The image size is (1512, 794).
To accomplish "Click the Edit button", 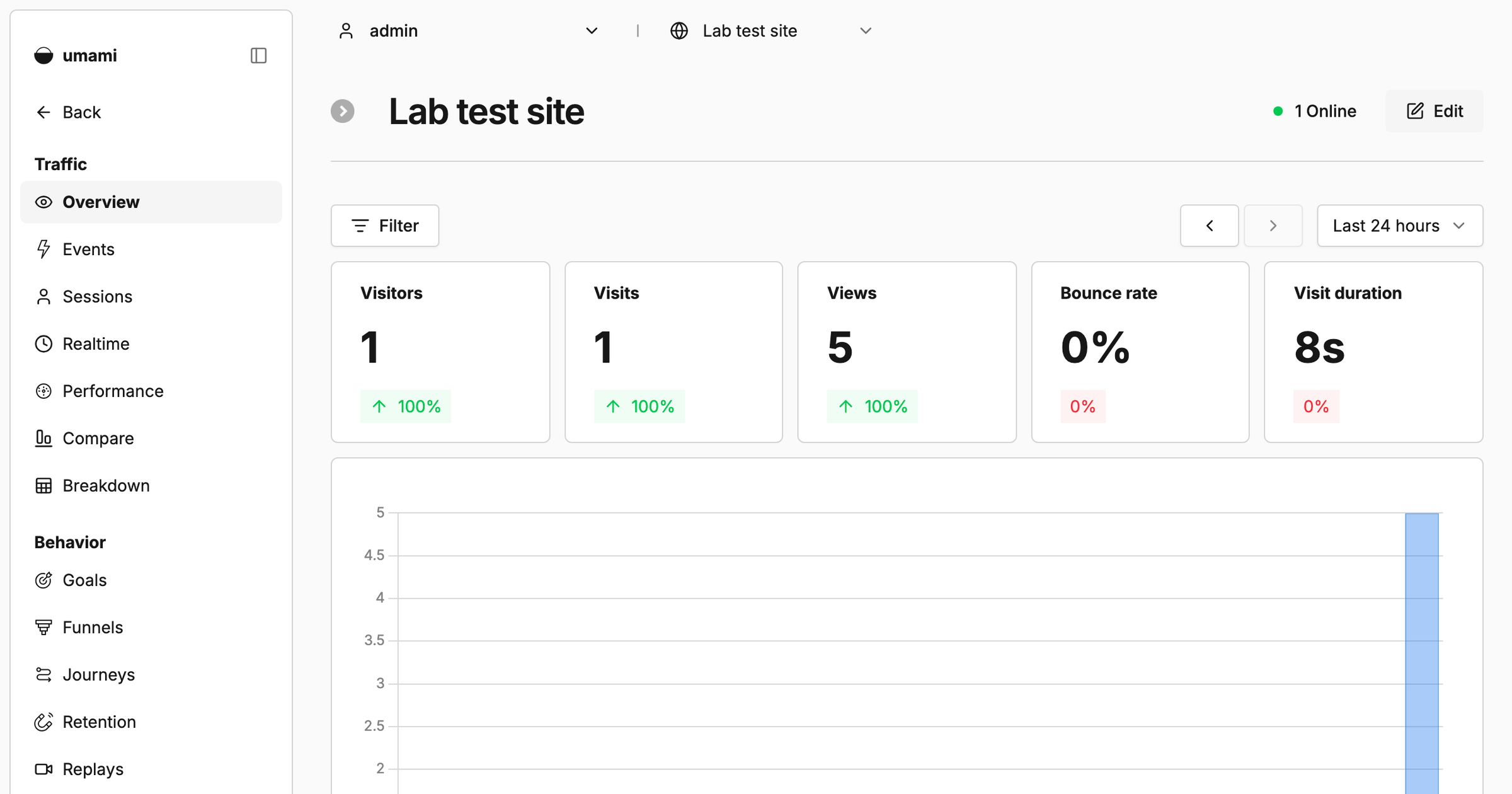I will click(x=1435, y=112).
